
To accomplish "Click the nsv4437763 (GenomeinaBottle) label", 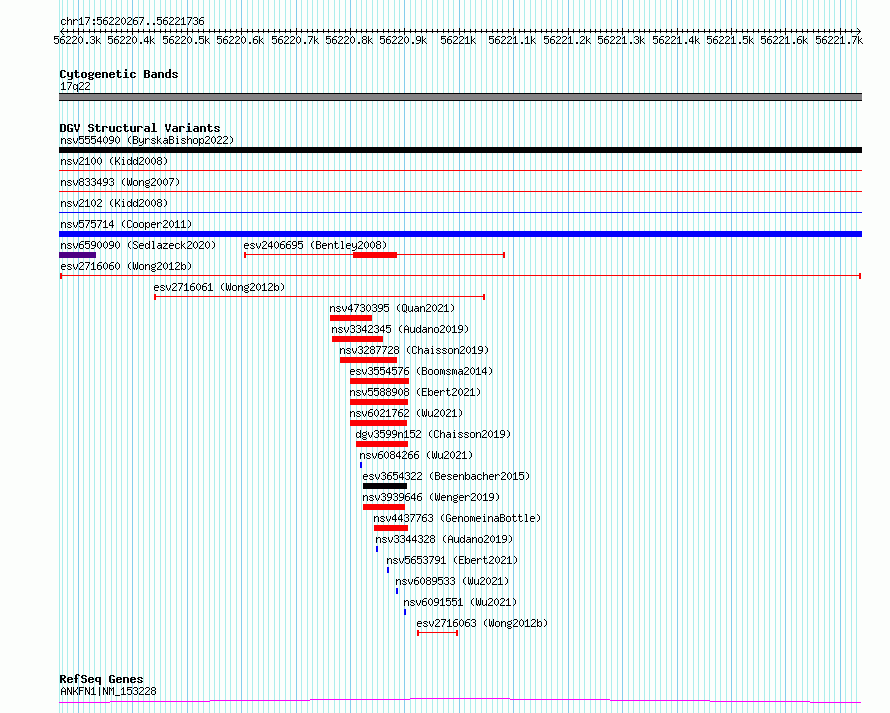I will coord(457,518).
